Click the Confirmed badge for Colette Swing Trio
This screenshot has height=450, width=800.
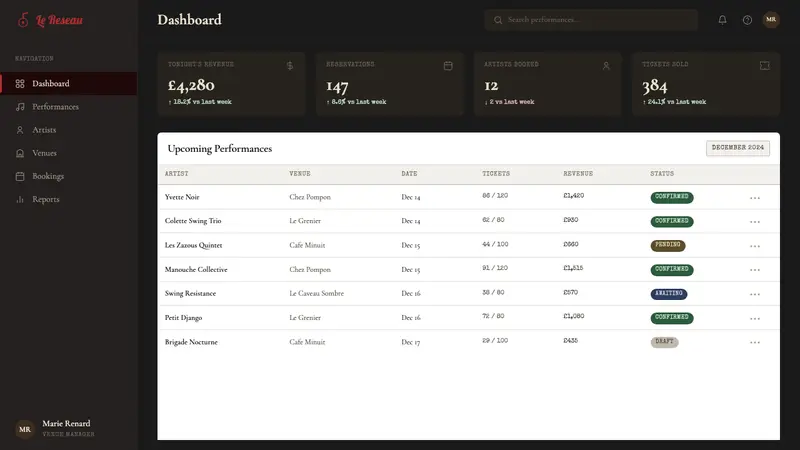[x=671, y=221]
